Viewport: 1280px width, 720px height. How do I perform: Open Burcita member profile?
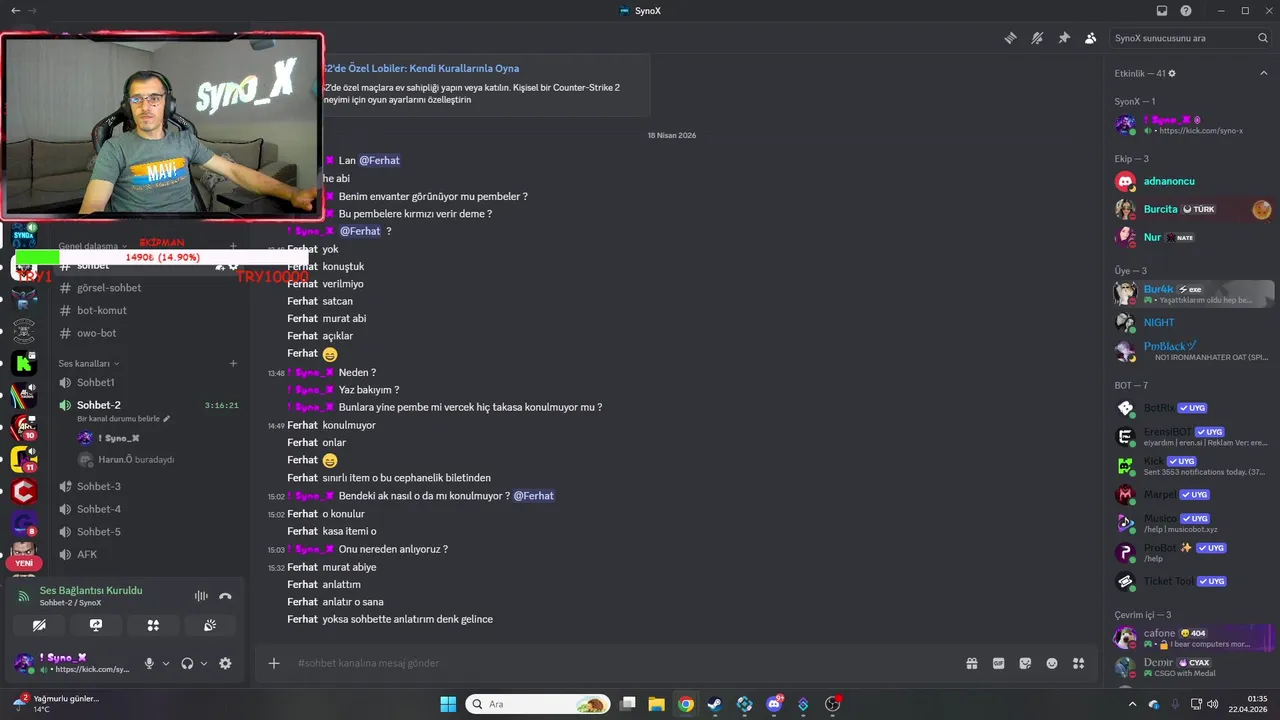1194,209
